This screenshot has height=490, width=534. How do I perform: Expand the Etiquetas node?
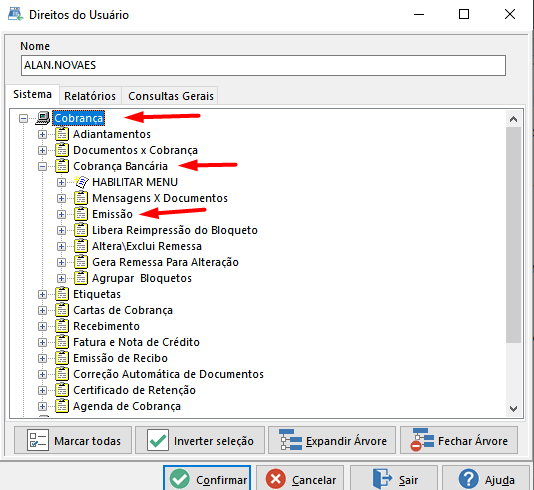coord(43,295)
